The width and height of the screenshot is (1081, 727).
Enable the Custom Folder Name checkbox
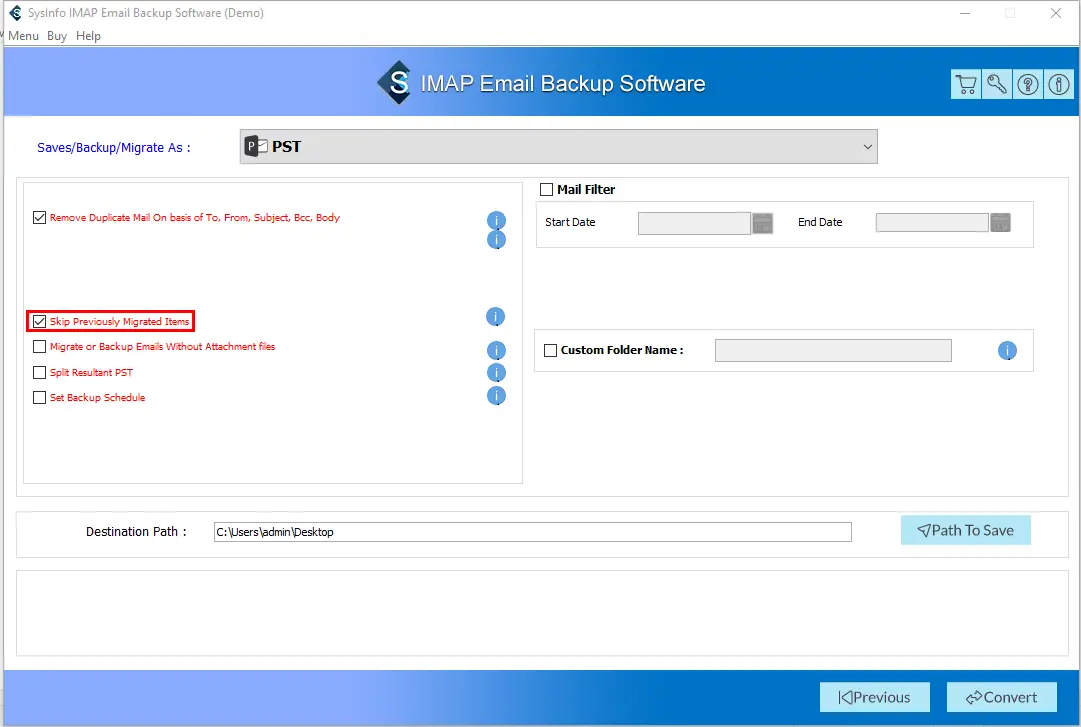point(550,351)
